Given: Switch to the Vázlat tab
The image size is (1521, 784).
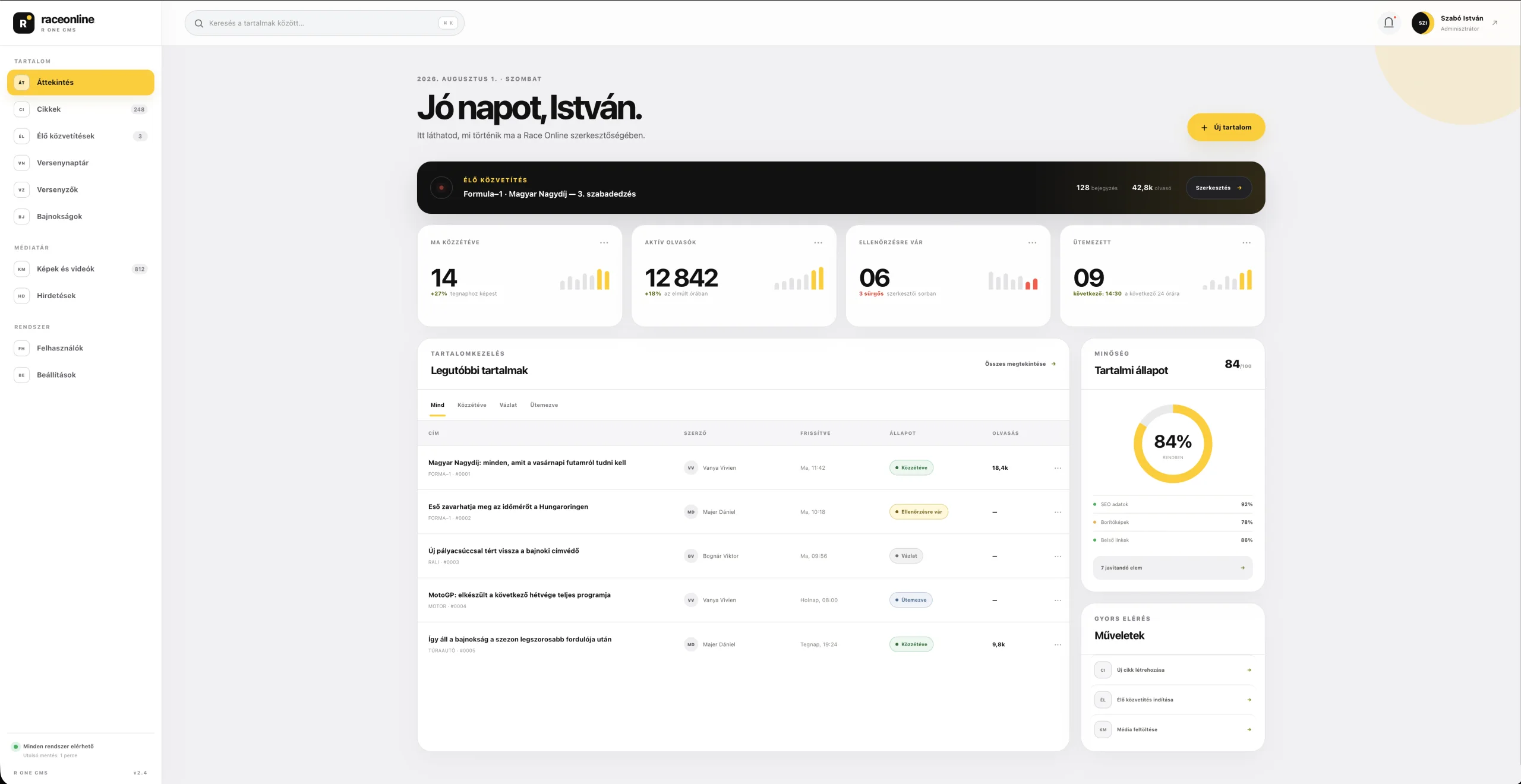Looking at the screenshot, I should tap(508, 405).
